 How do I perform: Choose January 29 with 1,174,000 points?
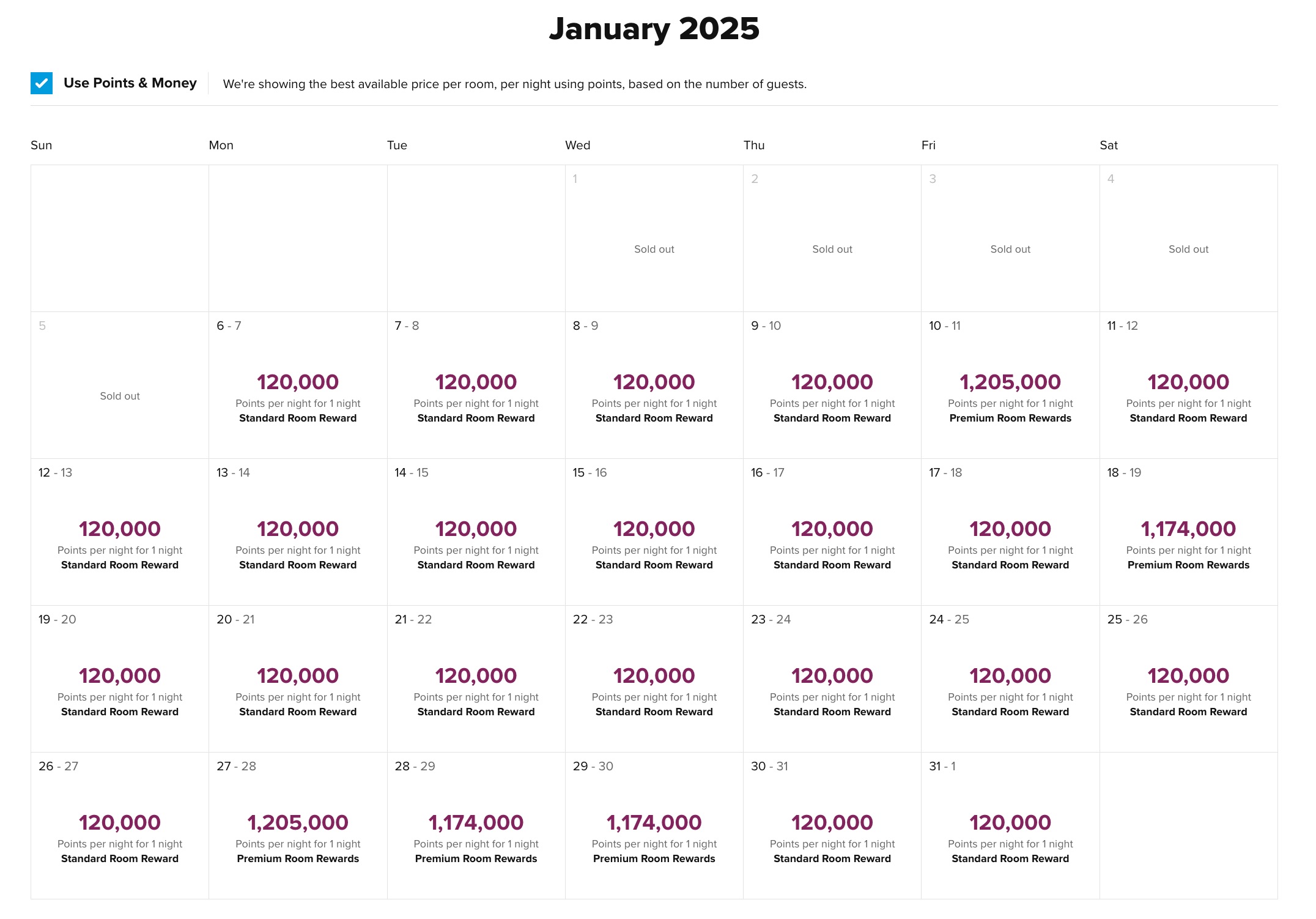pos(654,826)
